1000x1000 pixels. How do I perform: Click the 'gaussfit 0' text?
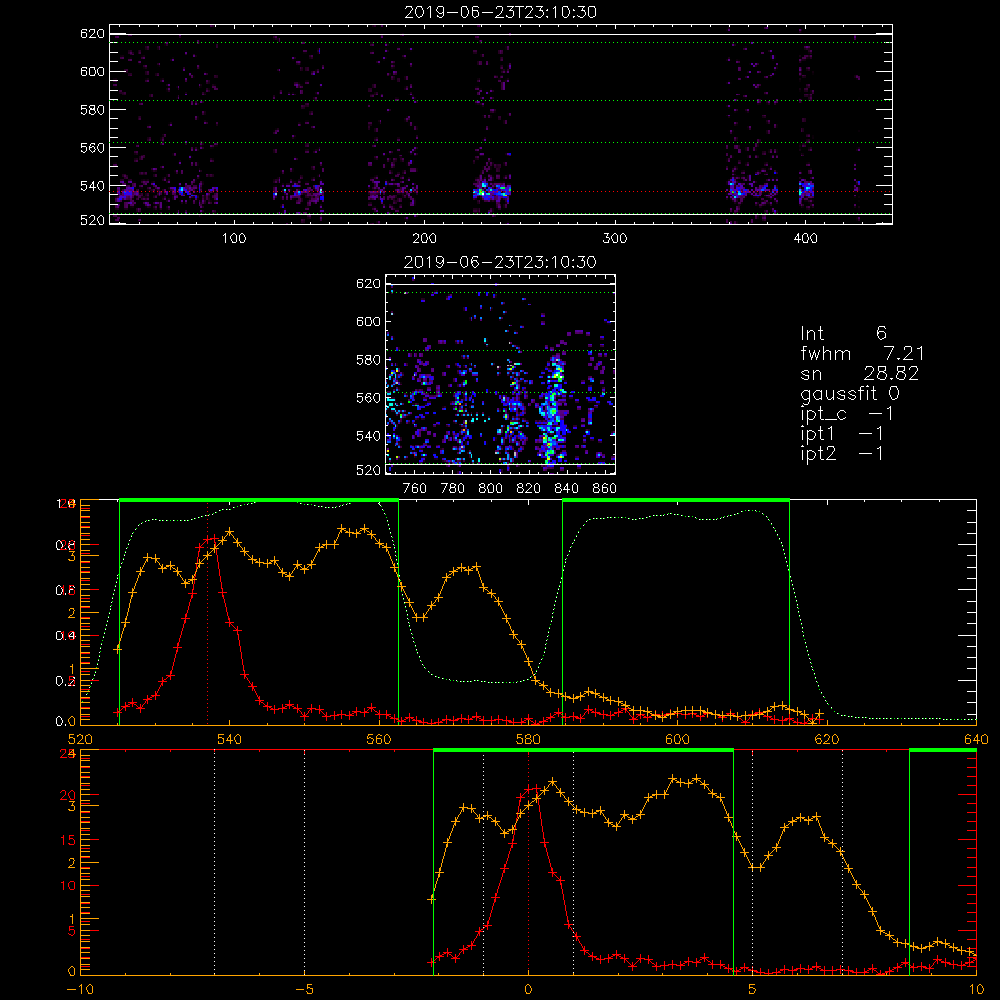click(850, 393)
